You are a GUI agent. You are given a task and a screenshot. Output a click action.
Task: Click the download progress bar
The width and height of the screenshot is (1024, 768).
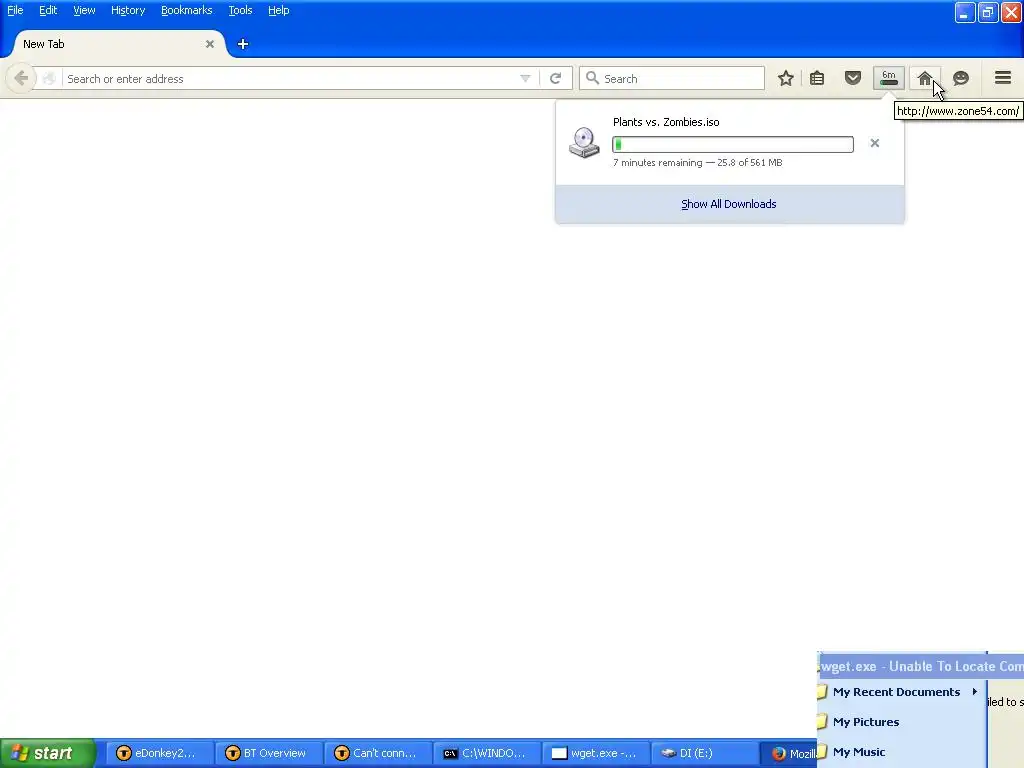pos(733,144)
